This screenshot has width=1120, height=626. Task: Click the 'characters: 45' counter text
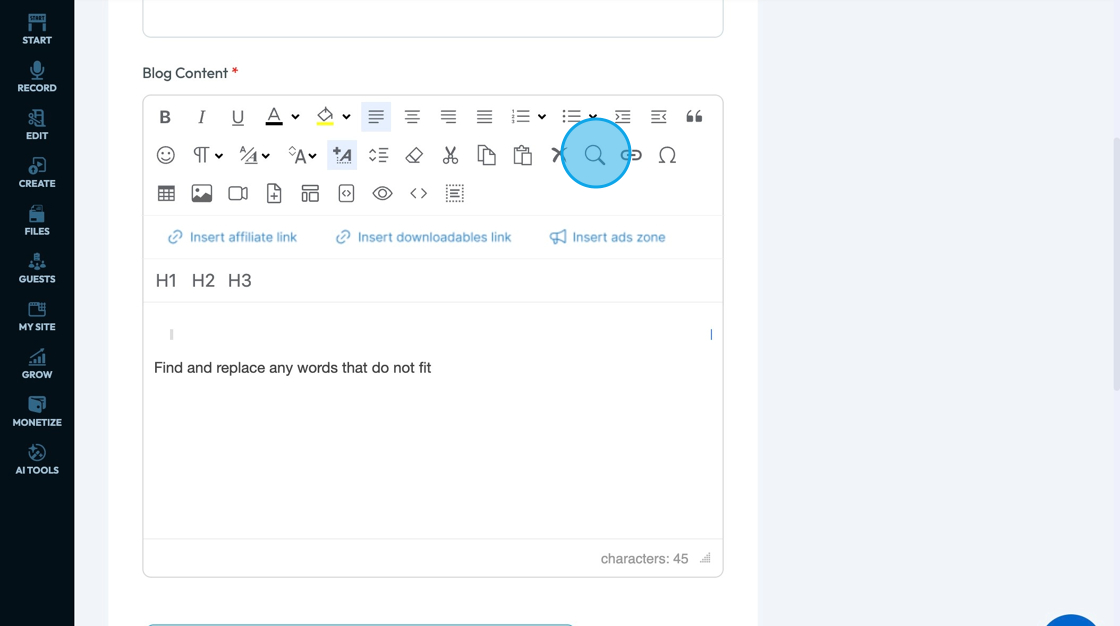(644, 559)
